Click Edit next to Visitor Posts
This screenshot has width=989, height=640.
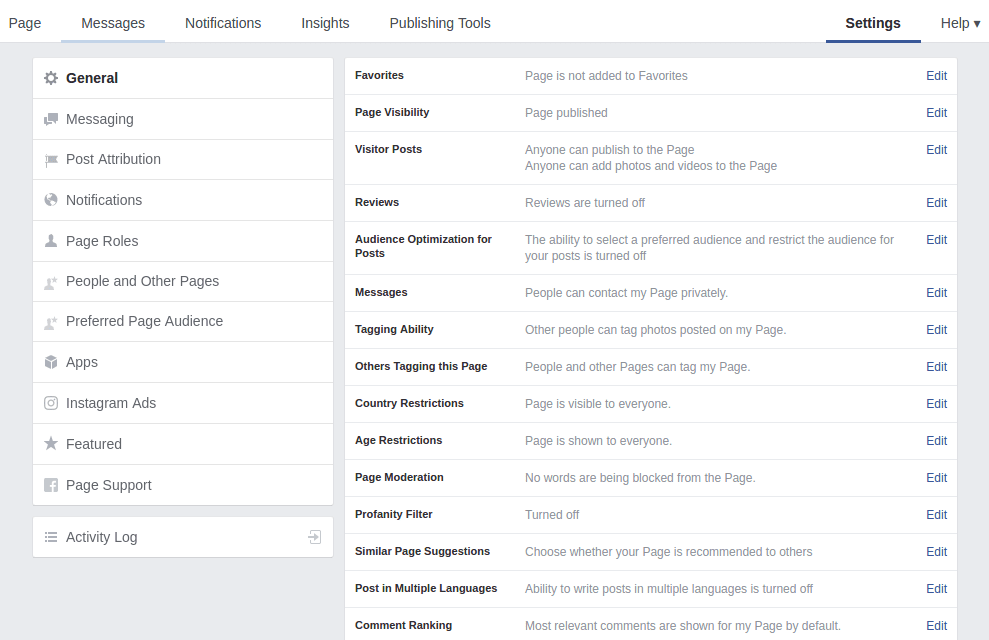point(936,150)
